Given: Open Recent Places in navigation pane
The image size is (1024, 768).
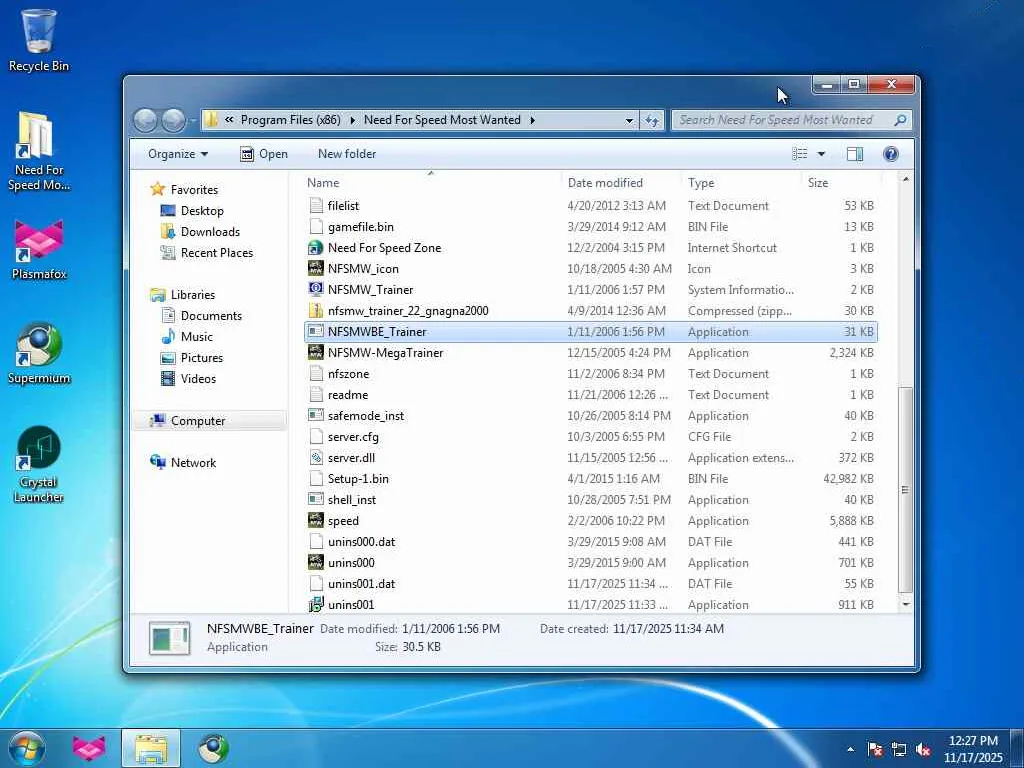Looking at the screenshot, I should pos(216,253).
